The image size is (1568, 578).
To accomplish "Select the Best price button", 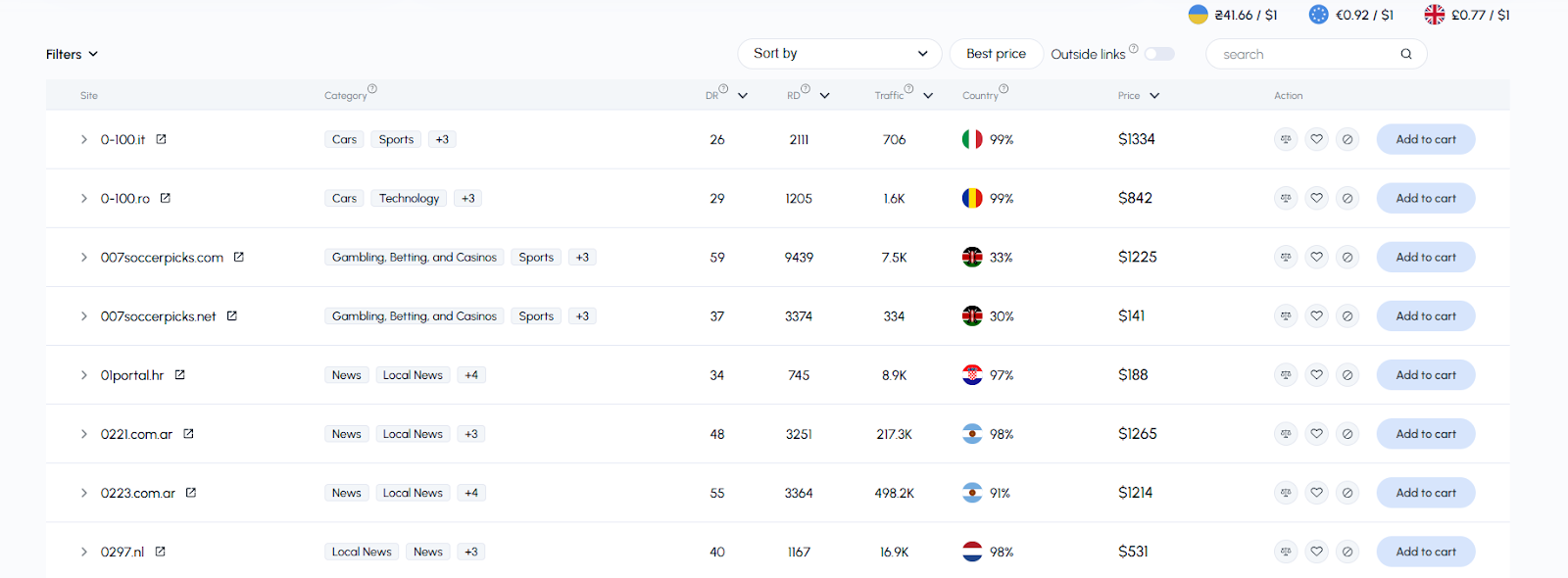I will [996, 54].
